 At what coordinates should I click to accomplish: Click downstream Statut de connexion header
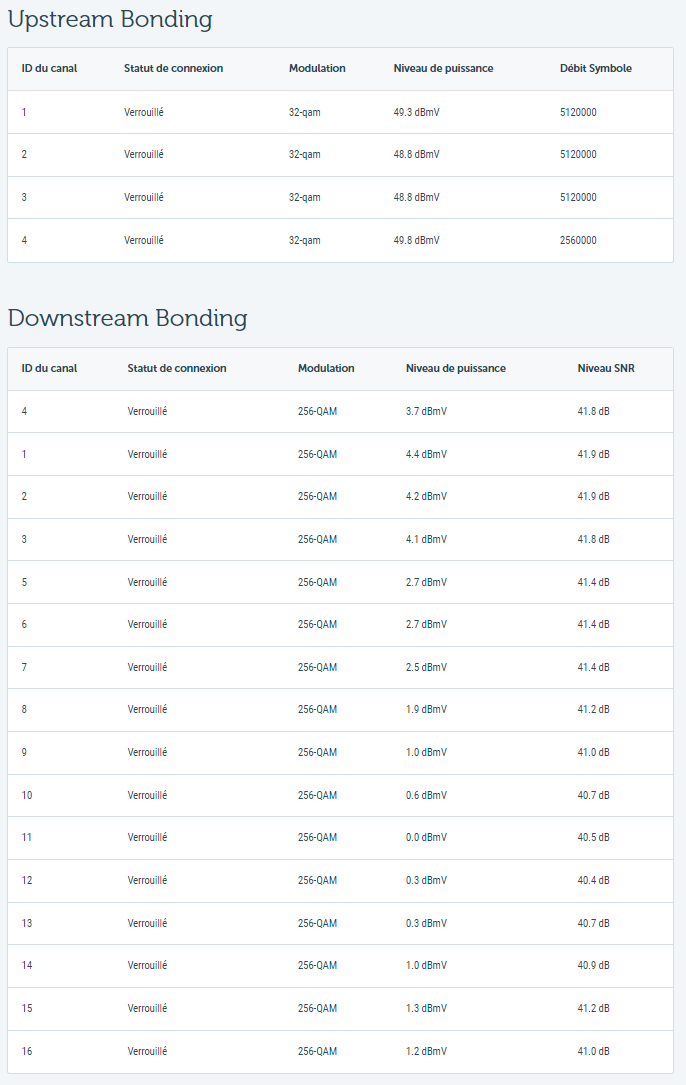coord(177,368)
